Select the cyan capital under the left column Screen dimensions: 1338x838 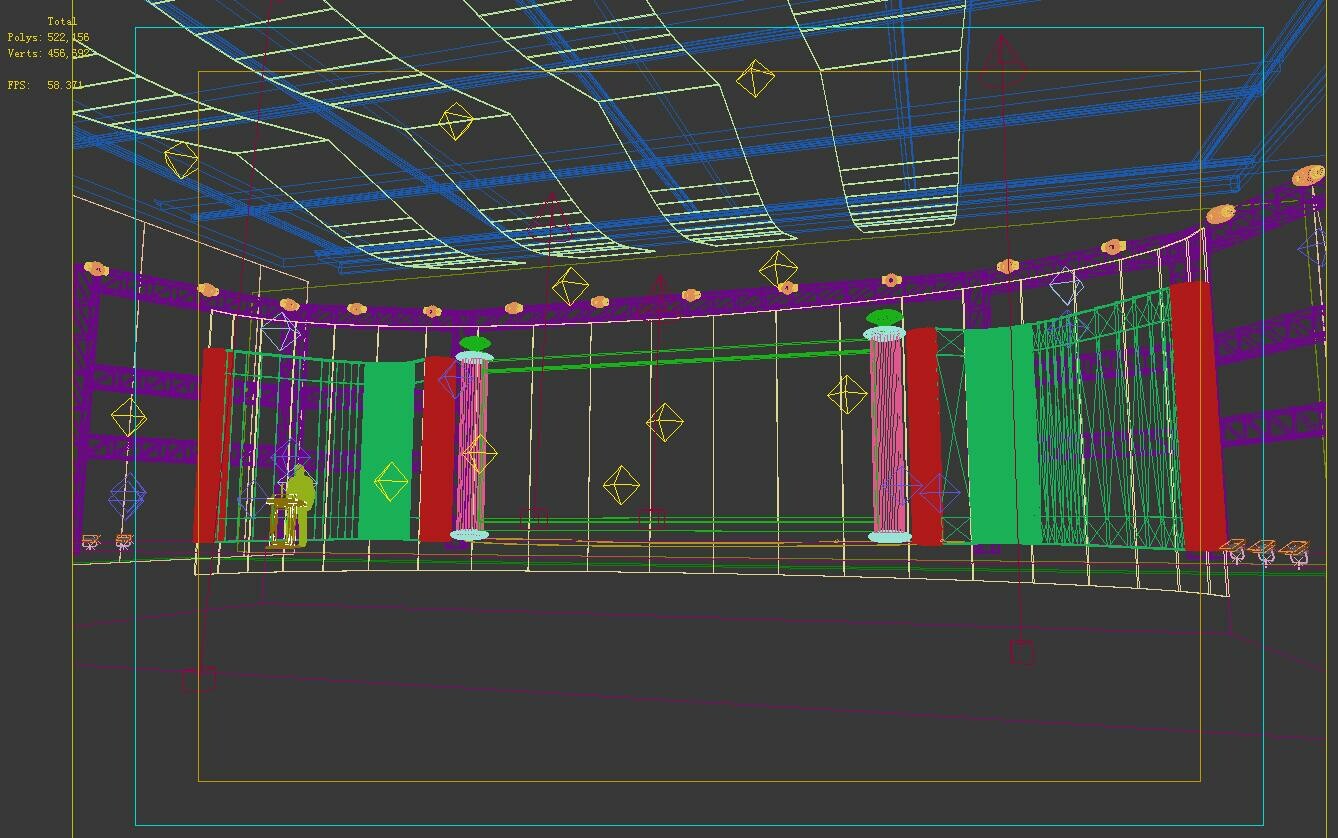(467, 534)
